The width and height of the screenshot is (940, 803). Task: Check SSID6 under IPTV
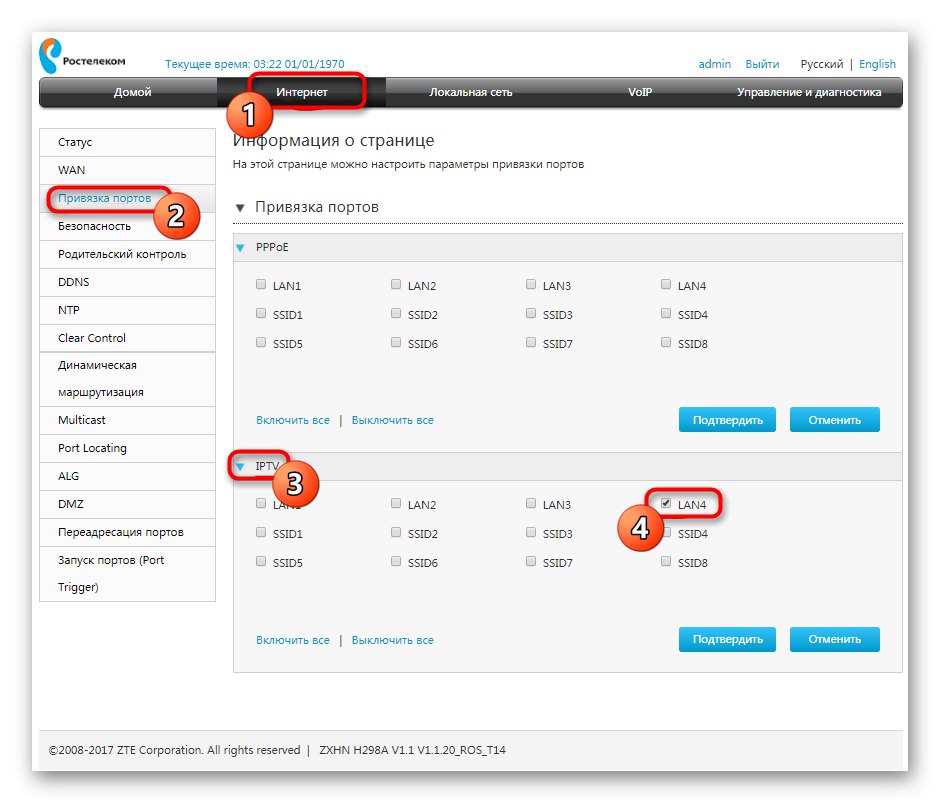click(x=396, y=561)
